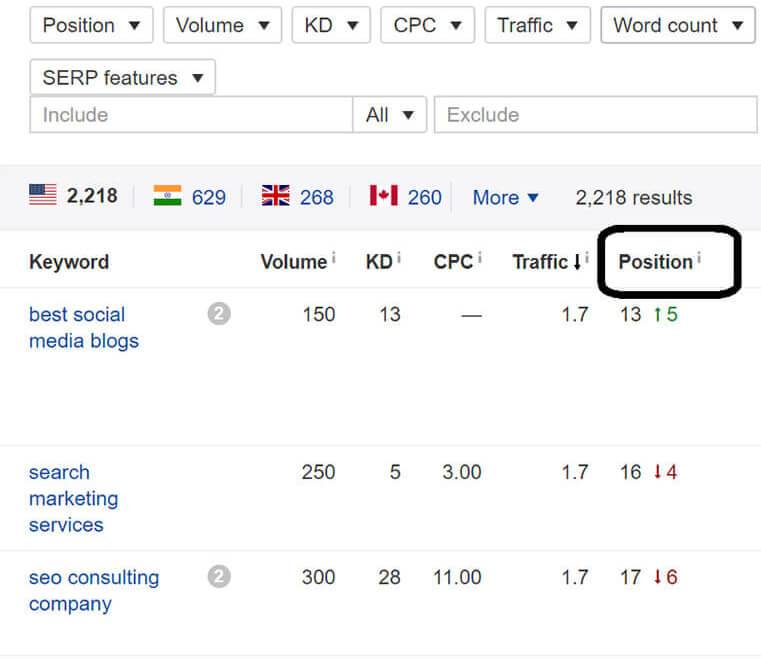This screenshot has height=659, width=761.
Task: Click the Canada flag icon
Action: pyautogui.click(x=383, y=196)
